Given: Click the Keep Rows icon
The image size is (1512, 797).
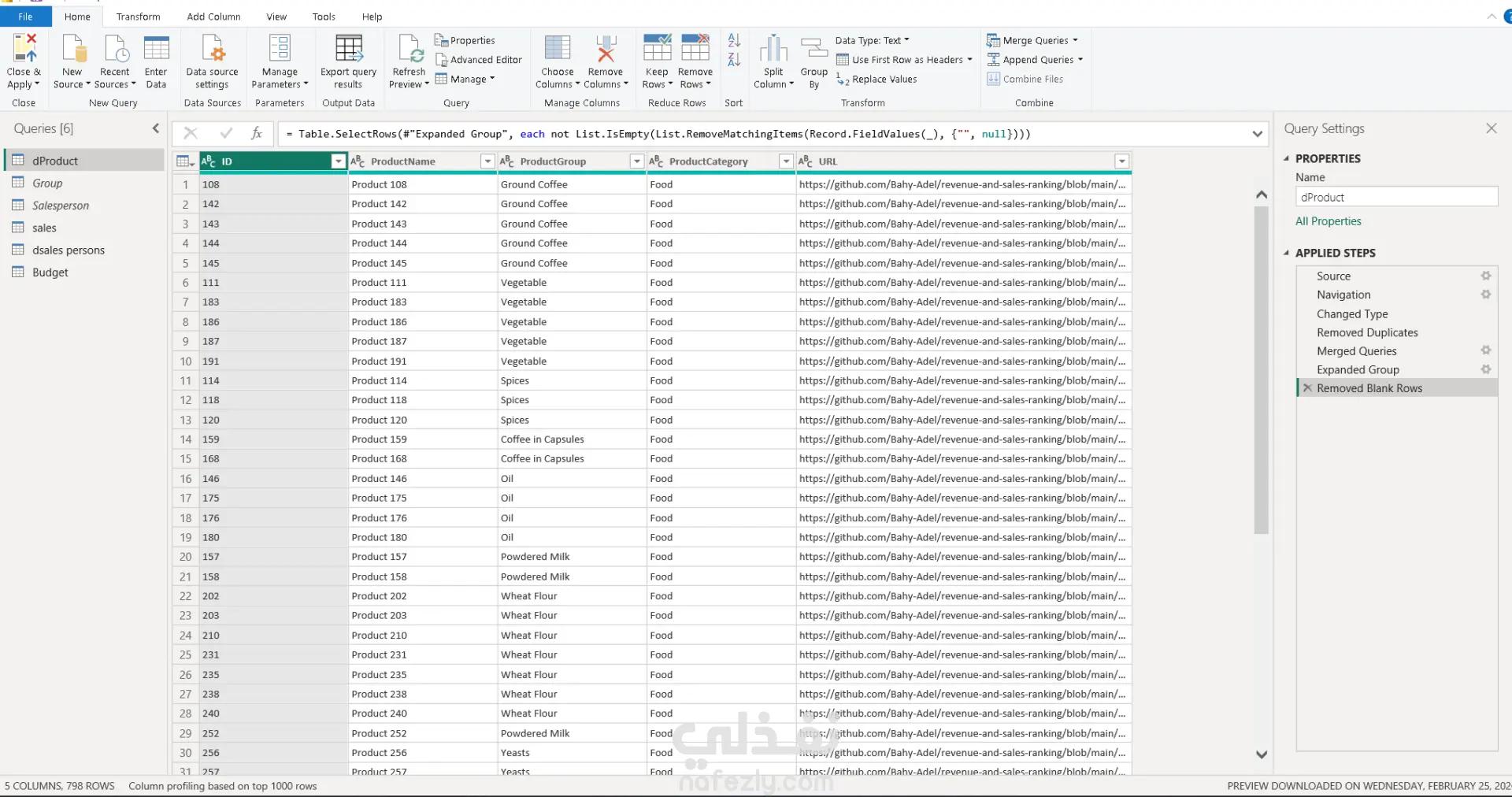Looking at the screenshot, I should point(658,47).
